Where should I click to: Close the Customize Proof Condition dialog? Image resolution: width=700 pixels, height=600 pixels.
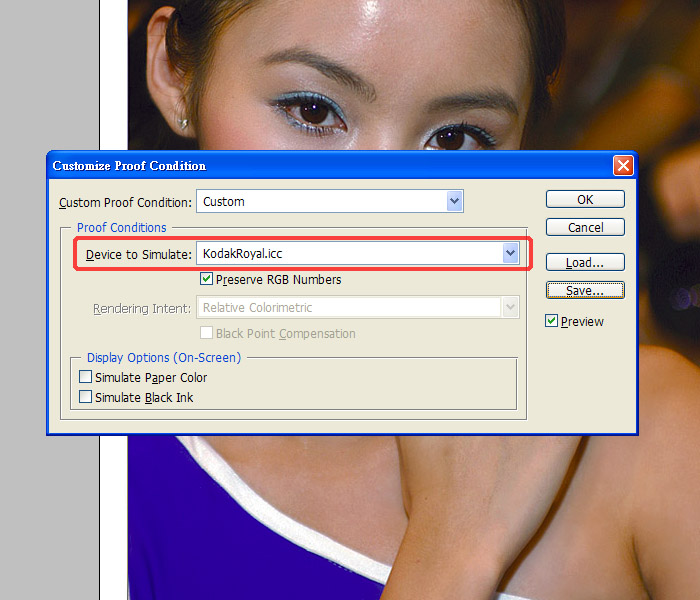tap(623, 166)
